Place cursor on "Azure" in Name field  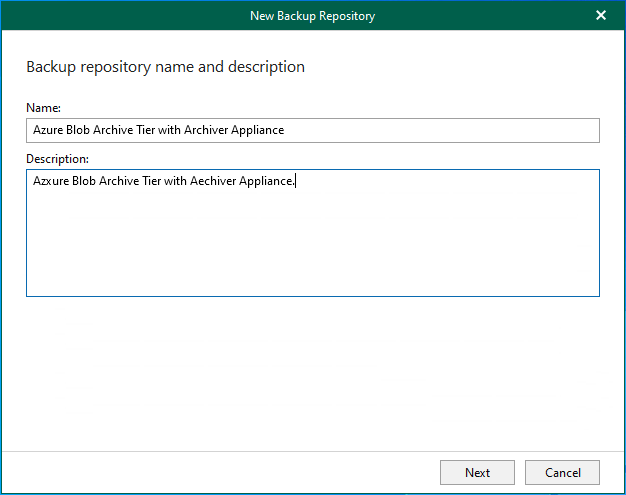tap(48, 130)
